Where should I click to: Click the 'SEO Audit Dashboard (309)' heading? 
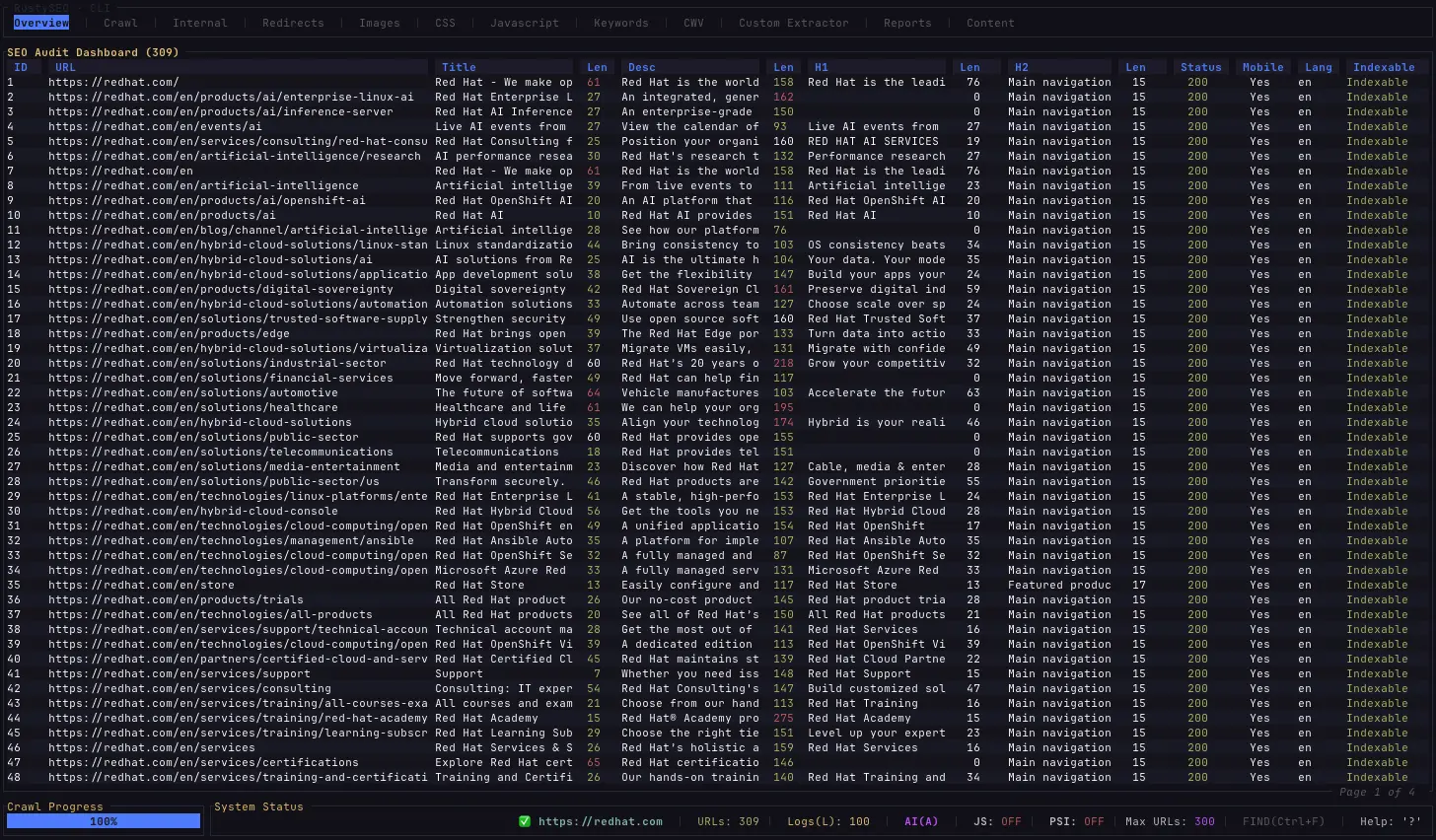[x=93, y=52]
